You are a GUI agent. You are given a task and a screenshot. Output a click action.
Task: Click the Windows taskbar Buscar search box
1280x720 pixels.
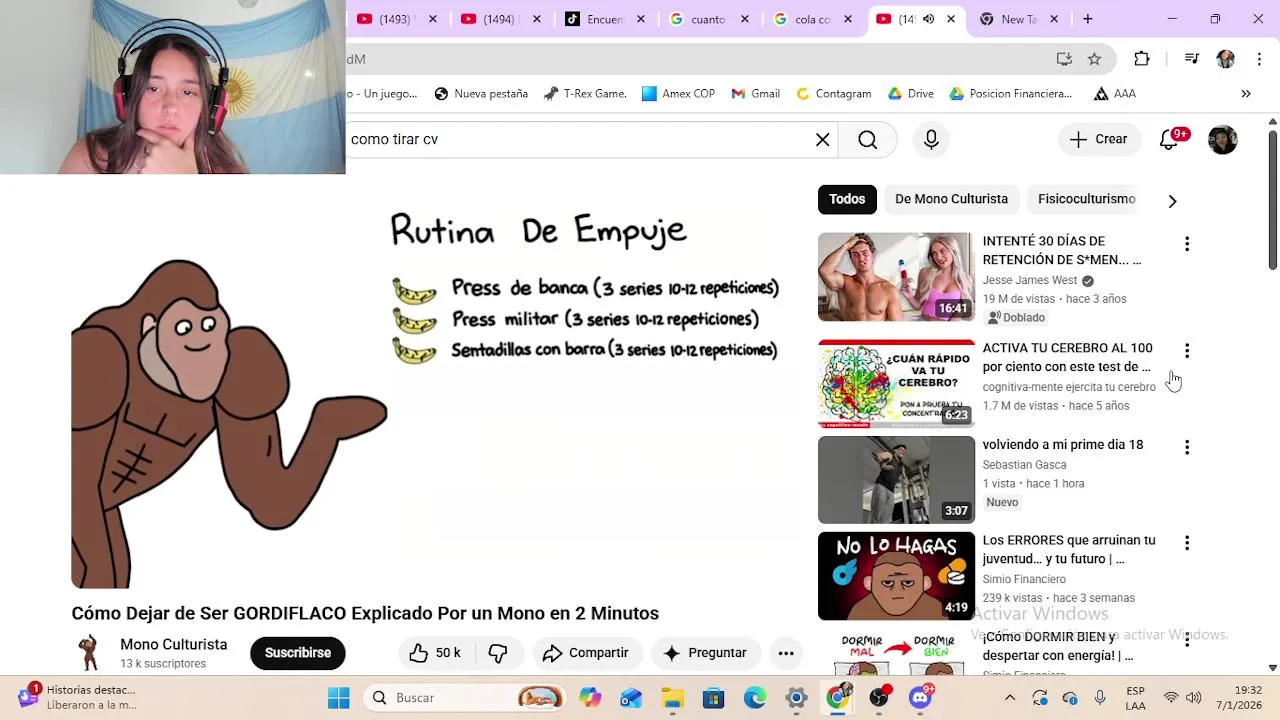click(x=465, y=698)
